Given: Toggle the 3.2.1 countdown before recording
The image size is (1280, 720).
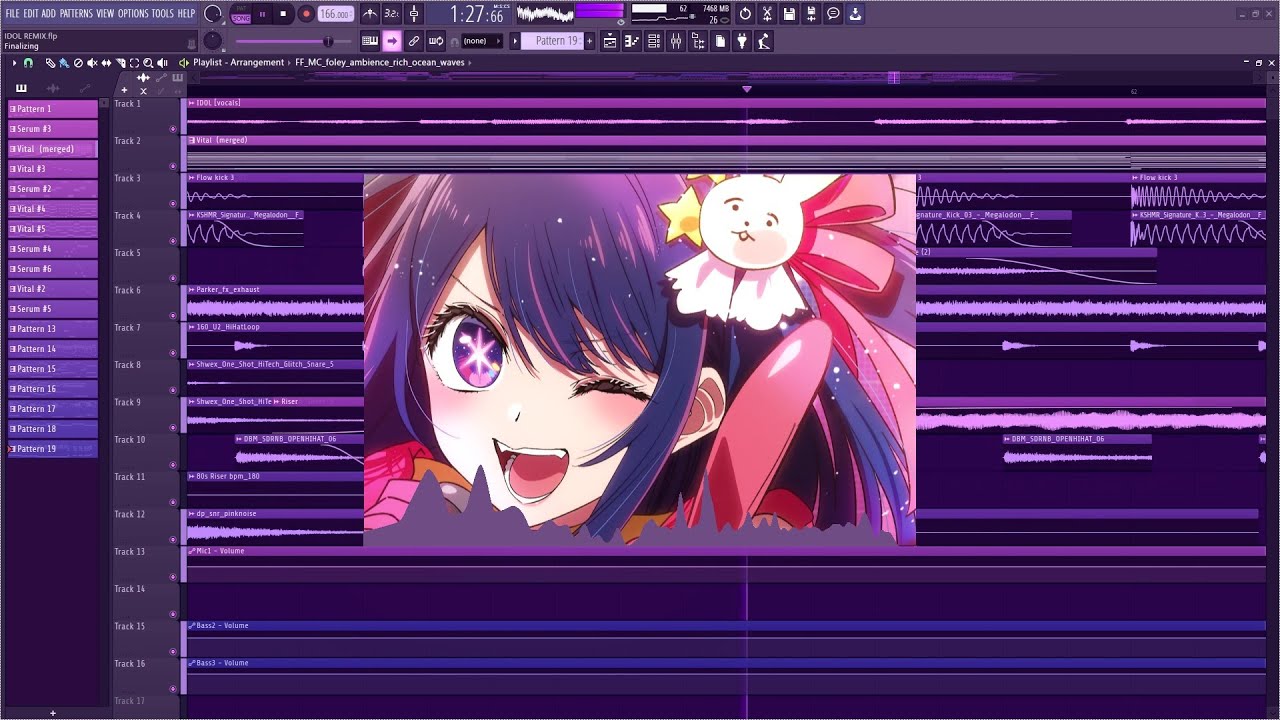Looking at the screenshot, I should (x=392, y=14).
